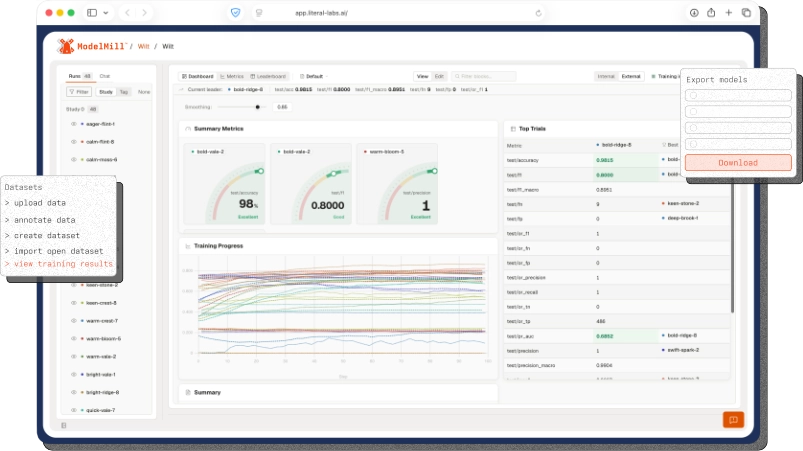Open a new tab with the plus icon
Viewport: 803px width, 451px height.
[728, 13]
